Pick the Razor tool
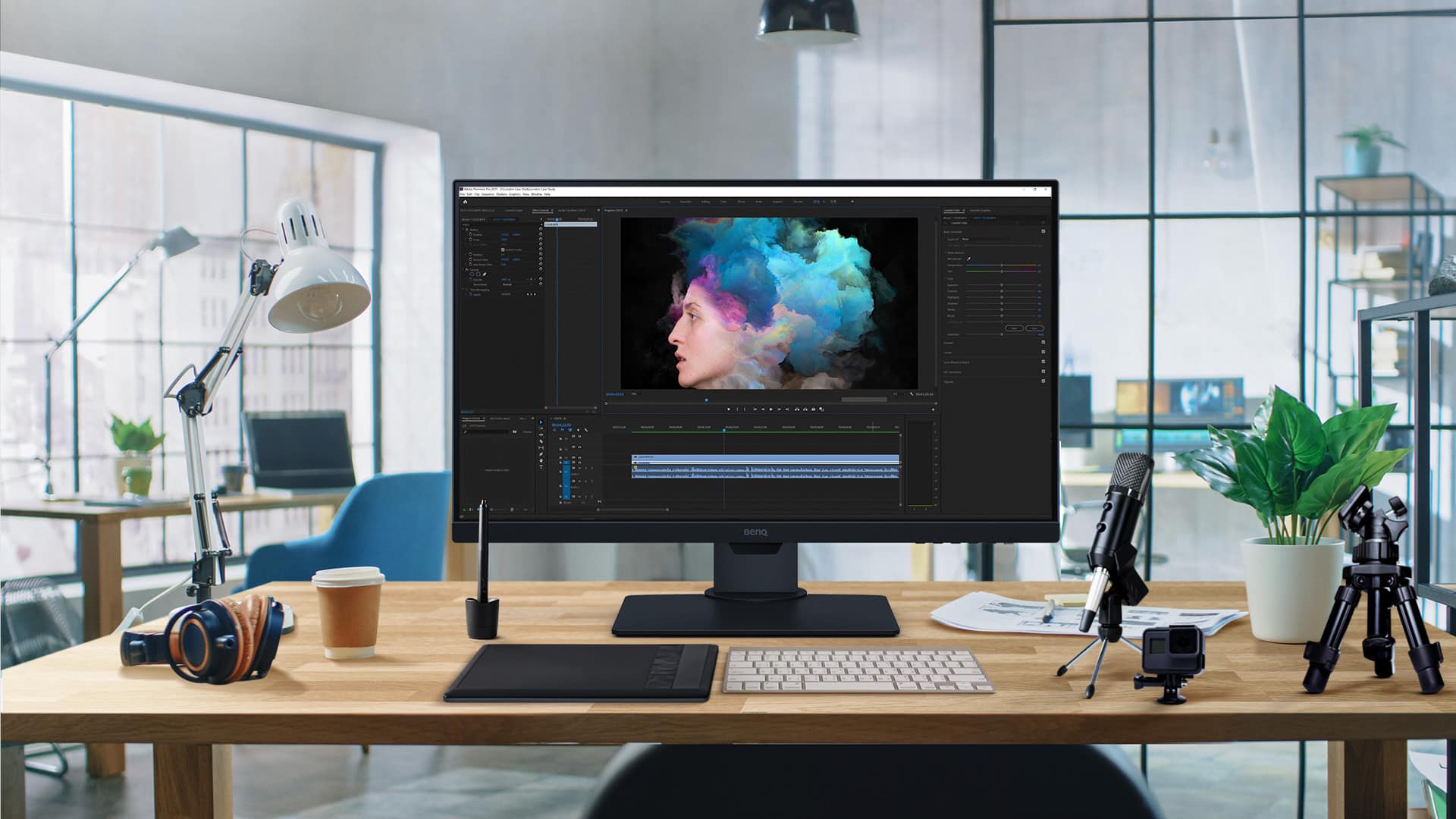This screenshot has height=819, width=1456. point(541,441)
